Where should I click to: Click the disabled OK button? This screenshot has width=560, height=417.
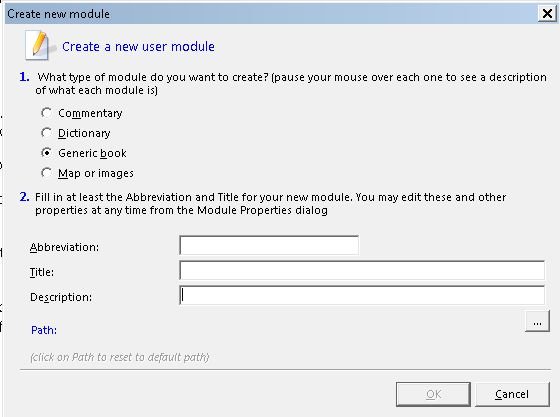tap(433, 394)
